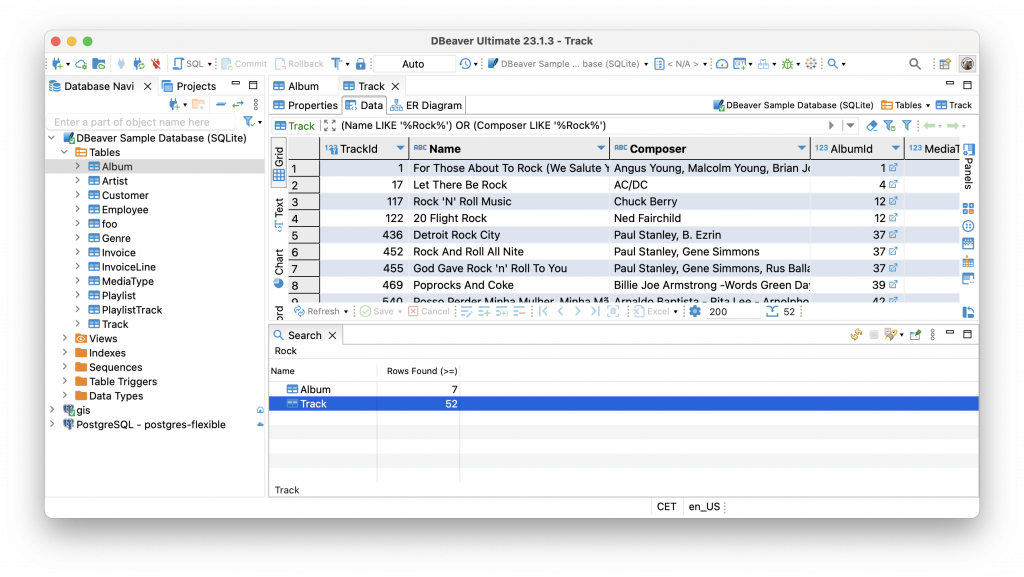The width and height of the screenshot is (1024, 577).
Task: Open the Name column filter dropdown
Action: (x=601, y=149)
